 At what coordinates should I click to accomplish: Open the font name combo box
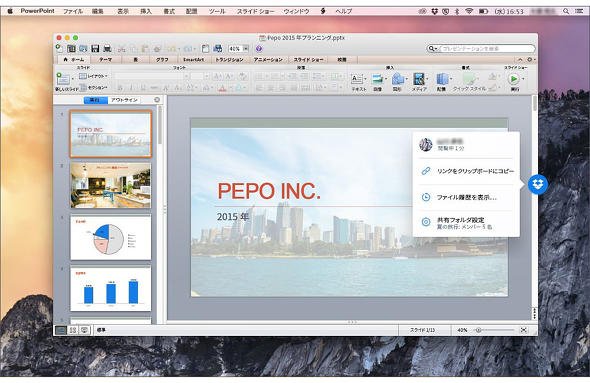(152, 76)
